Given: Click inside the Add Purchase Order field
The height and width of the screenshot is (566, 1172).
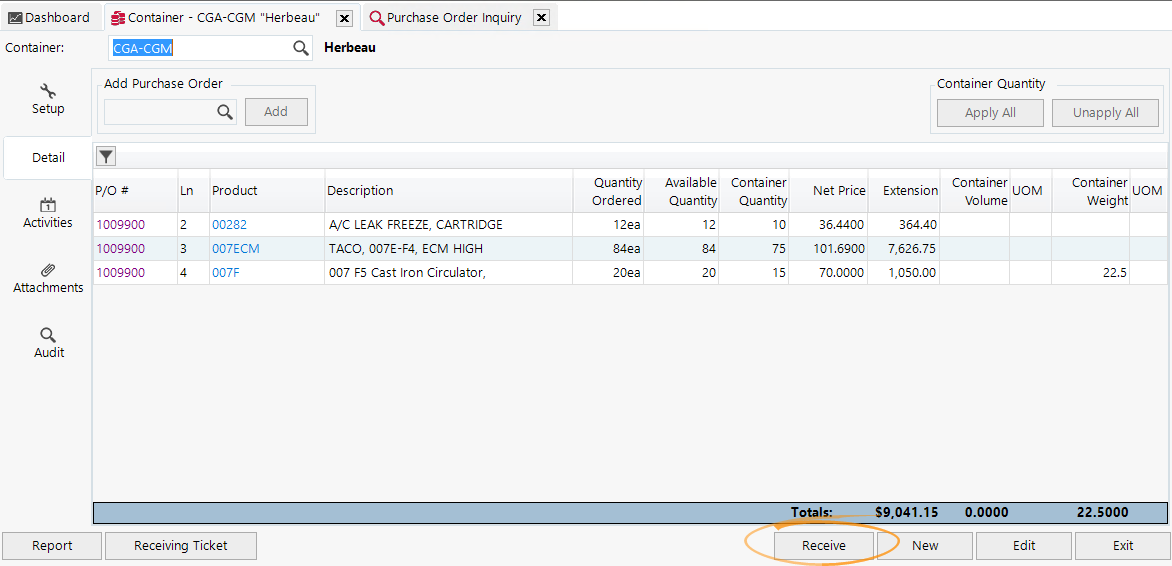Looking at the screenshot, I should 160,113.
